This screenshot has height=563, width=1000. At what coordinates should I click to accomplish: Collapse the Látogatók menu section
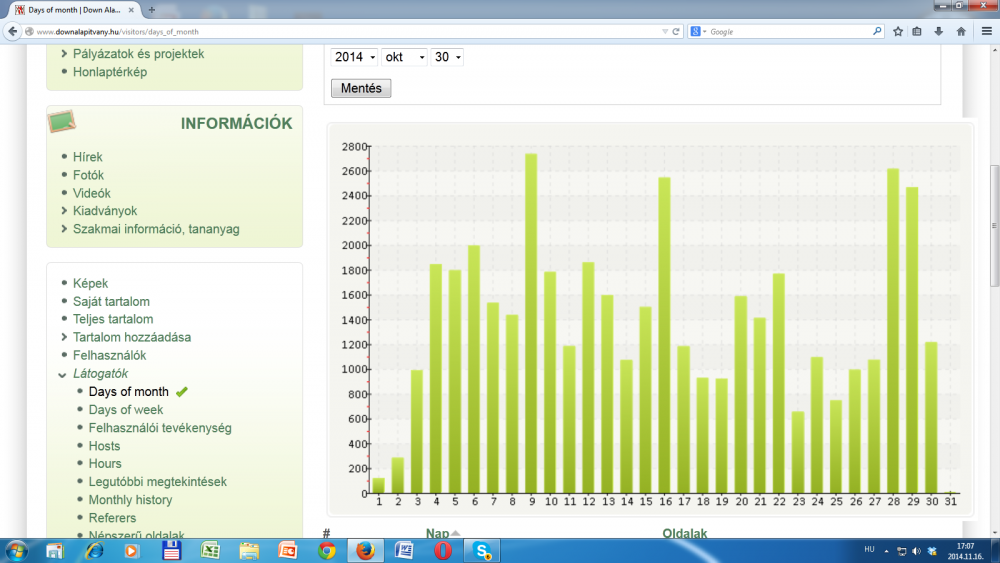coord(100,373)
